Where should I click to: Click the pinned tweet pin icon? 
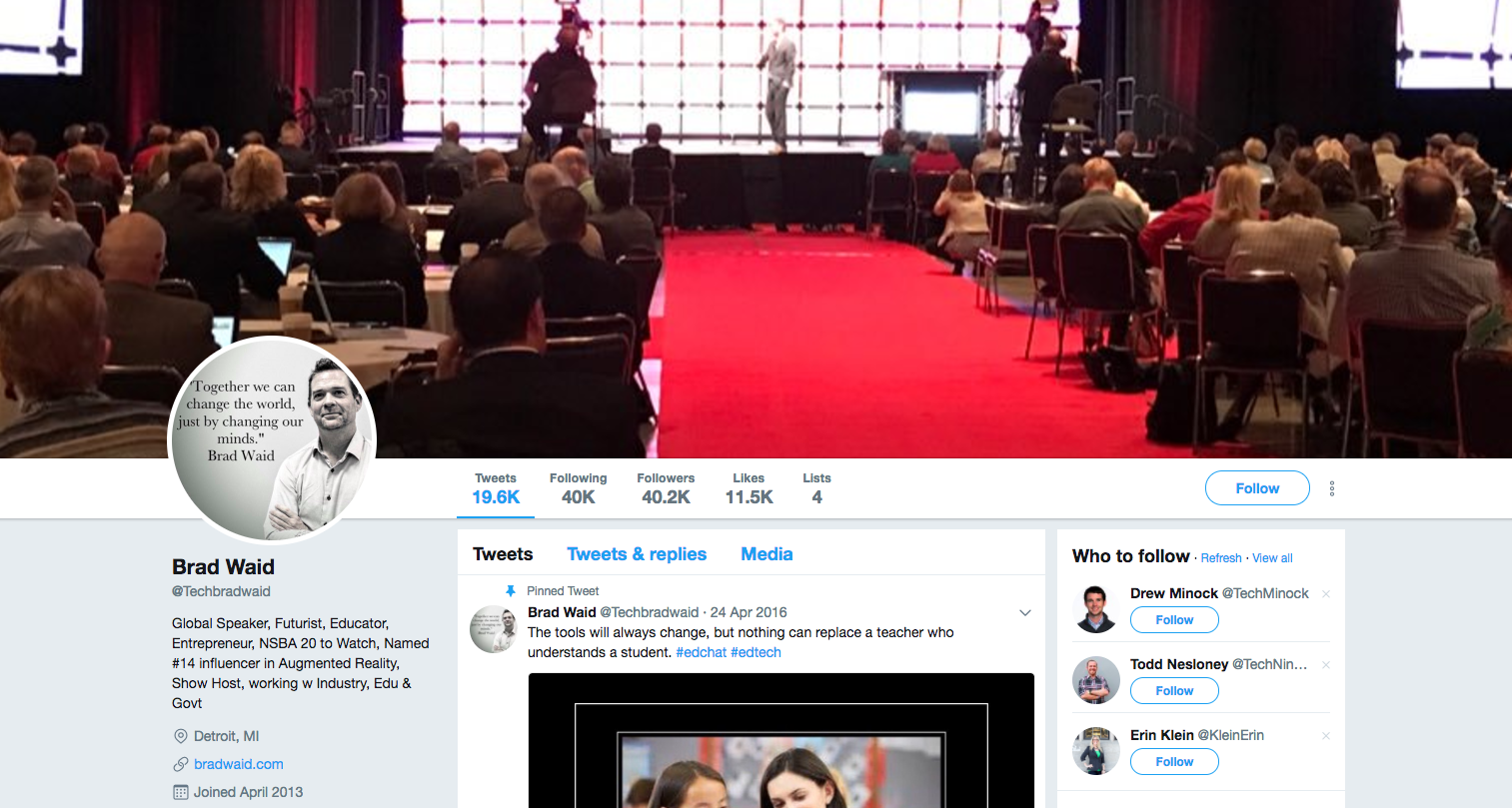coord(511,591)
